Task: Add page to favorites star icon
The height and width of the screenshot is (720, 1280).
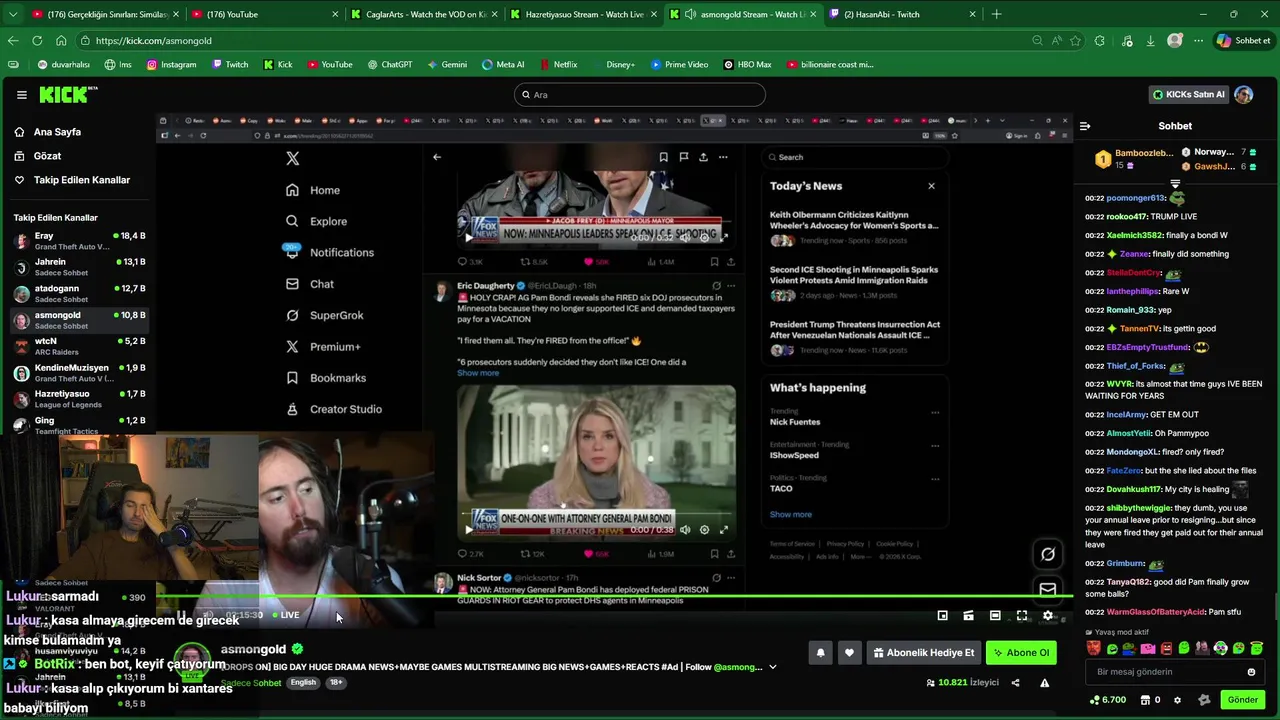Action: click(1076, 41)
